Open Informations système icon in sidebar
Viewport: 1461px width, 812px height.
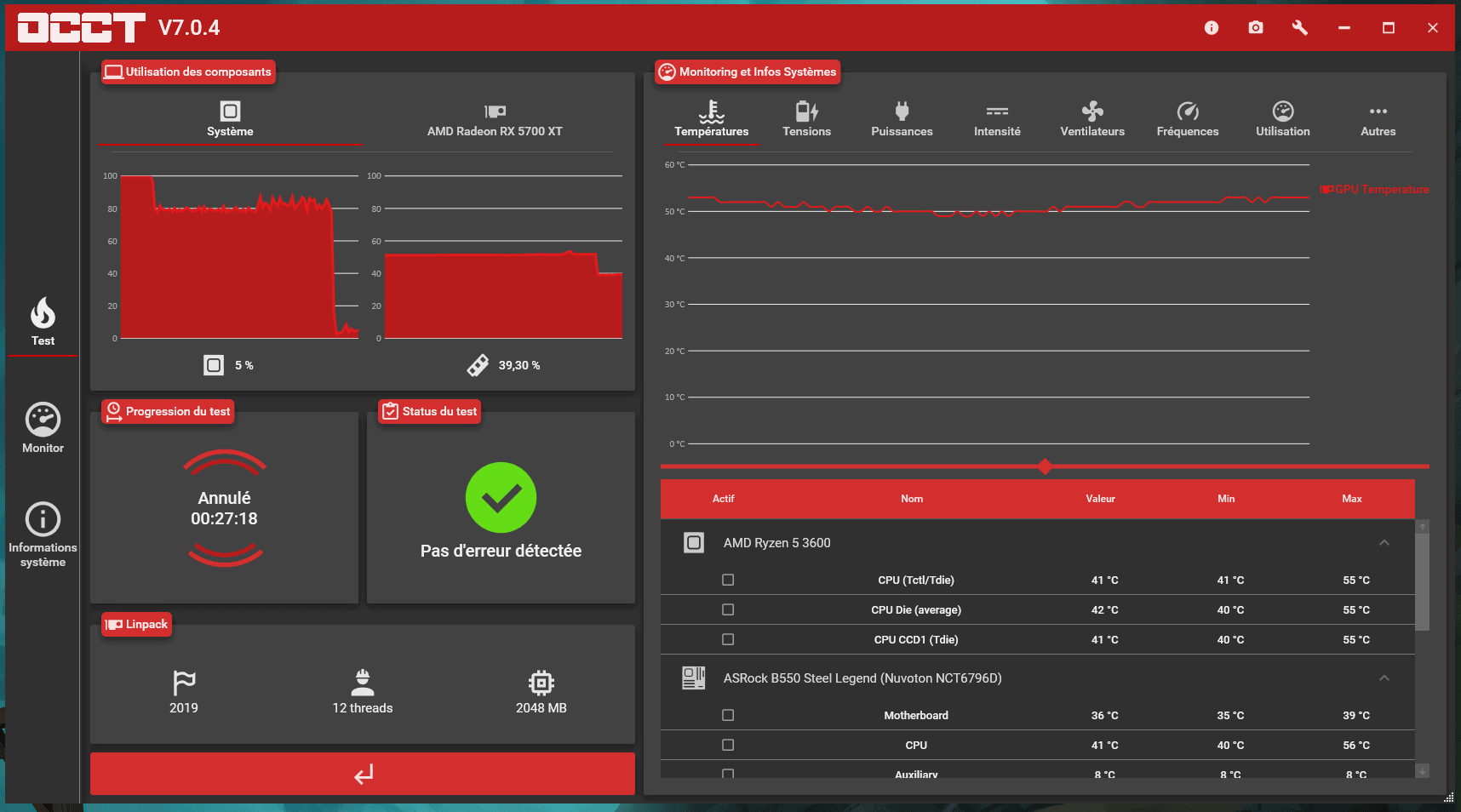click(43, 519)
